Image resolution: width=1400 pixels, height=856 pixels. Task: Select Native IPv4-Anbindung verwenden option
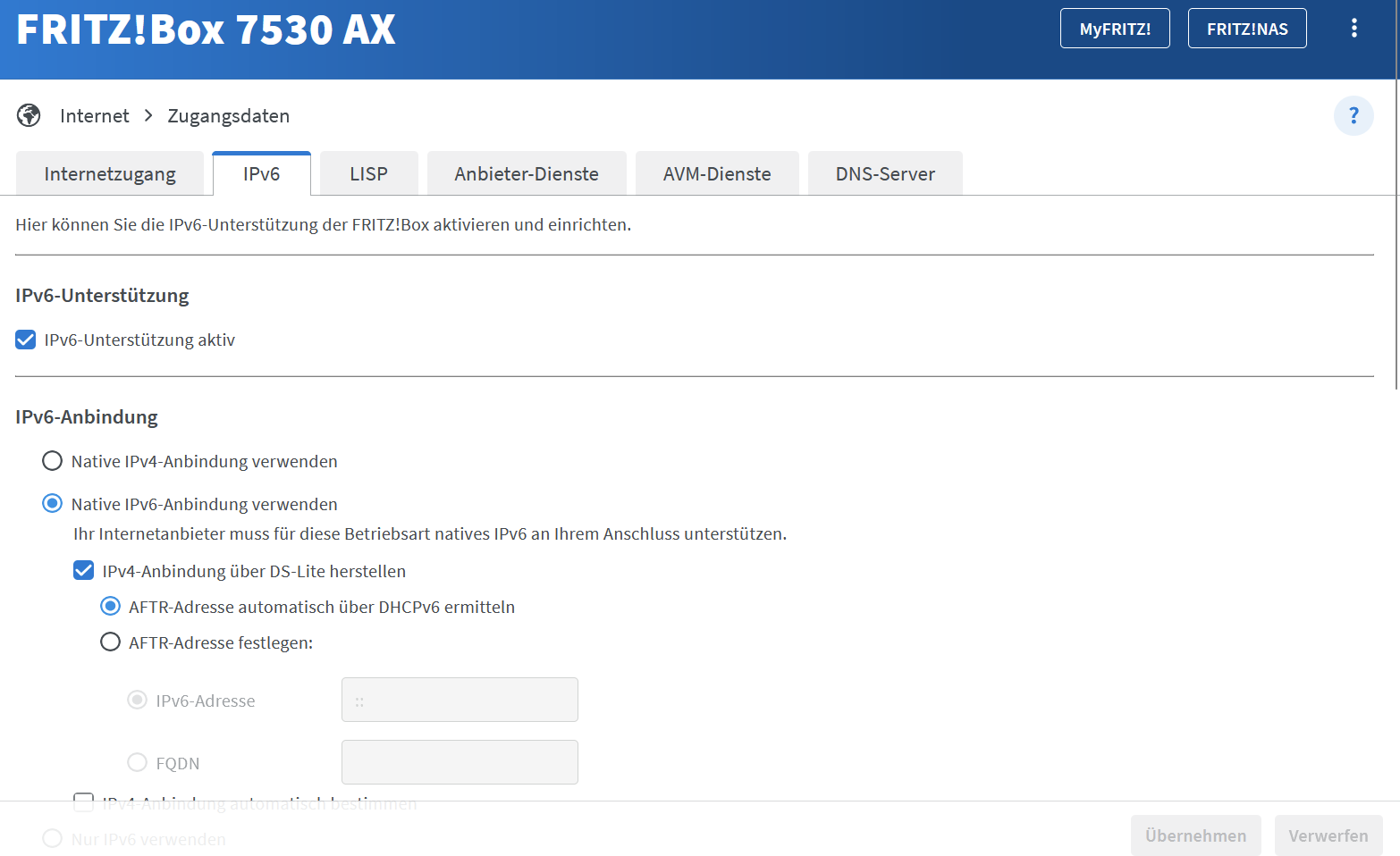(53, 461)
